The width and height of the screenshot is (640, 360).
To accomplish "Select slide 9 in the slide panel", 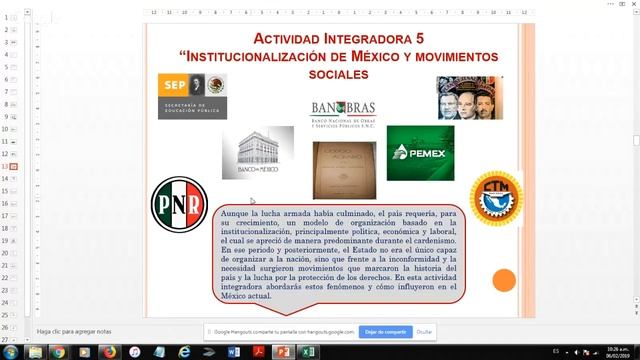I will click(x=13, y=117).
